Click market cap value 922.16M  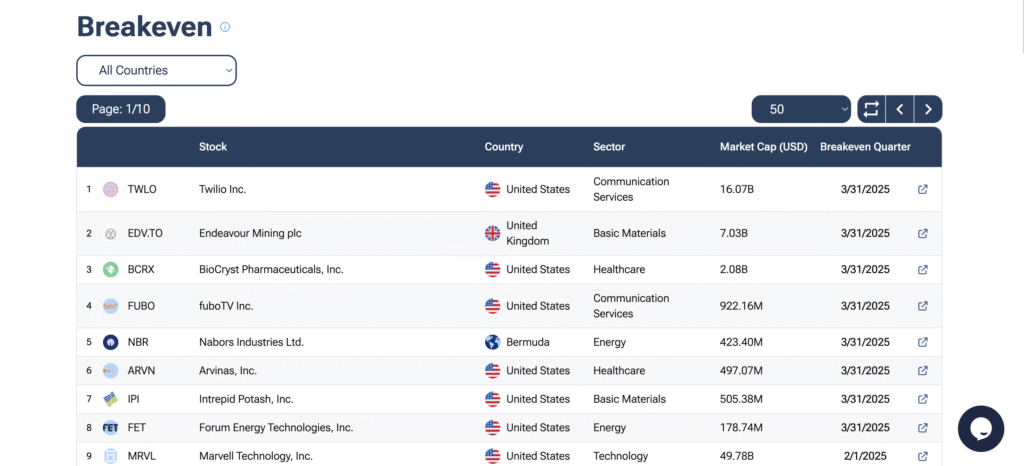click(x=741, y=306)
